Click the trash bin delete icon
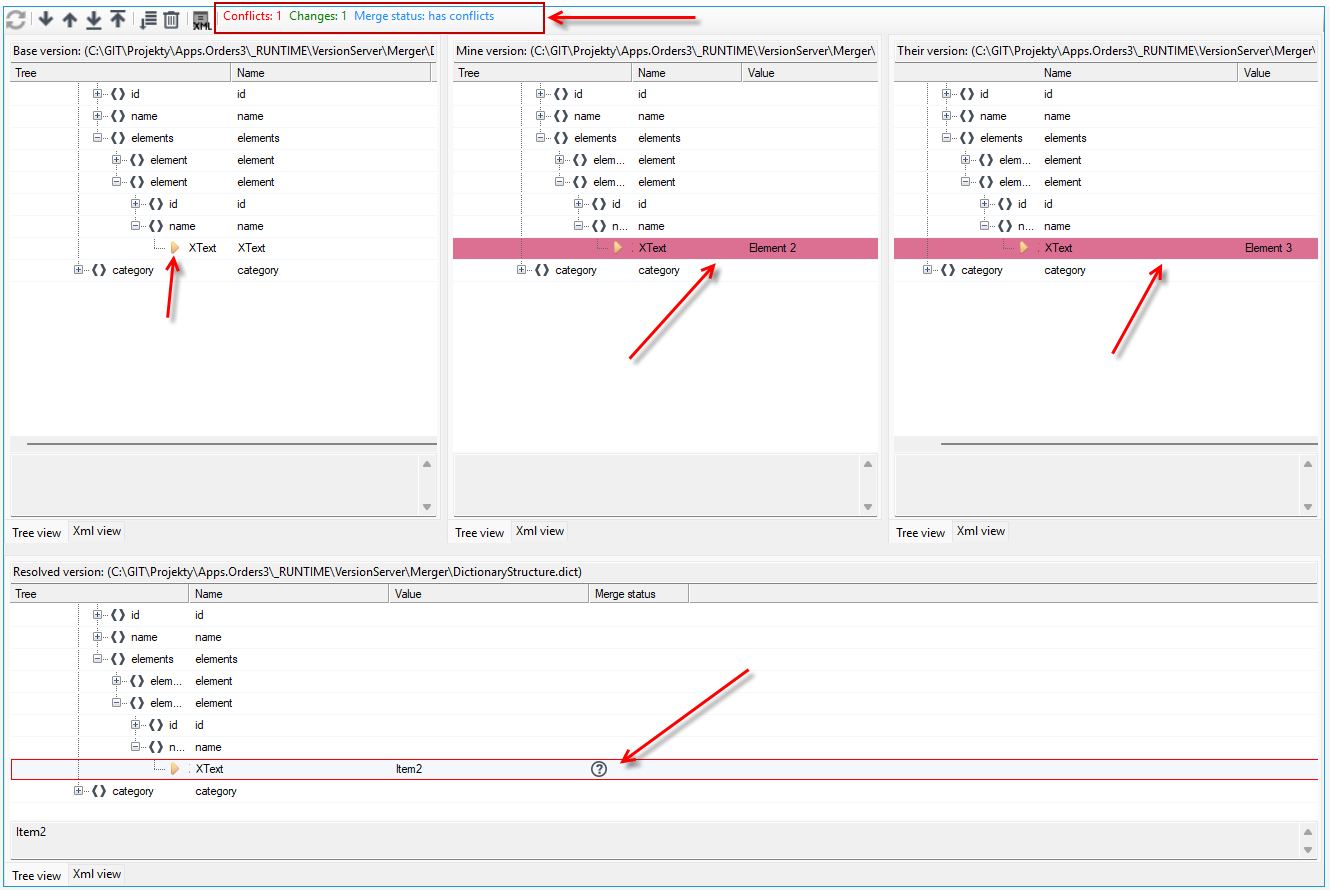This screenshot has height=890, width=1330. pyautogui.click(x=172, y=19)
